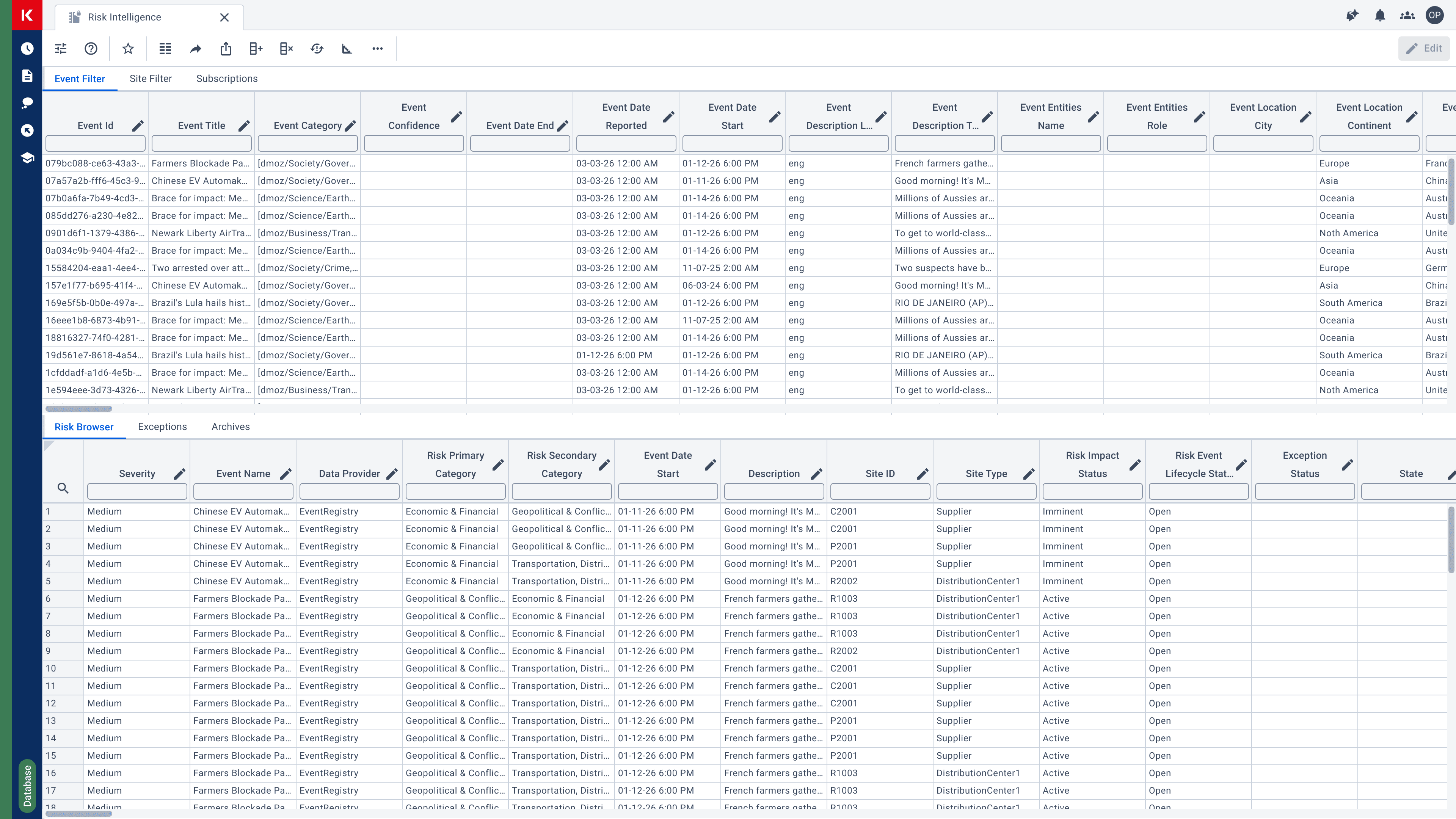Open the Archives tab
The width and height of the screenshot is (1456, 819).
click(x=230, y=427)
